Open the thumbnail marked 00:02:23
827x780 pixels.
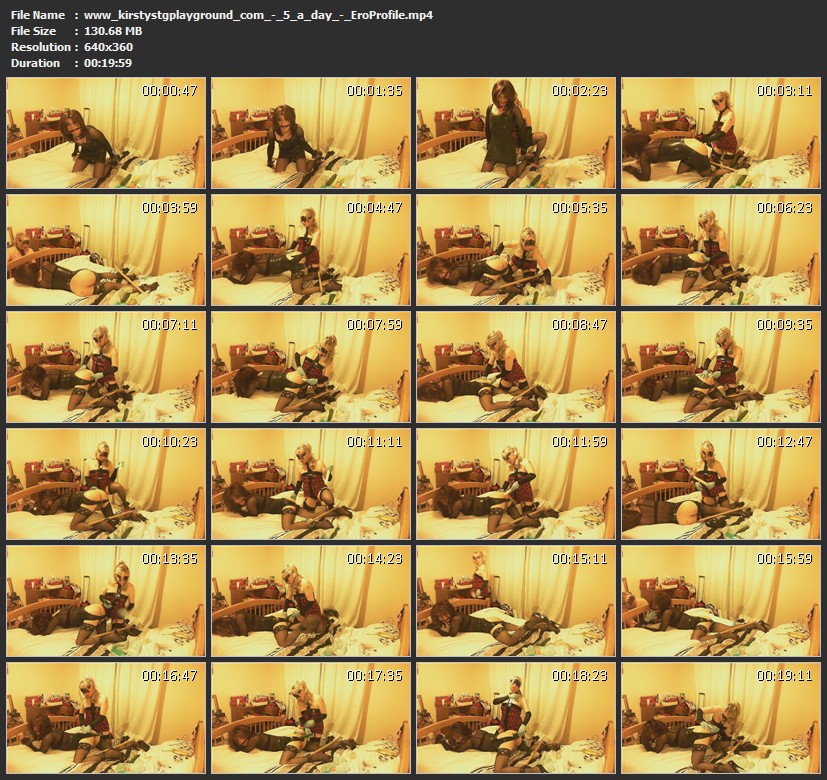[516, 134]
